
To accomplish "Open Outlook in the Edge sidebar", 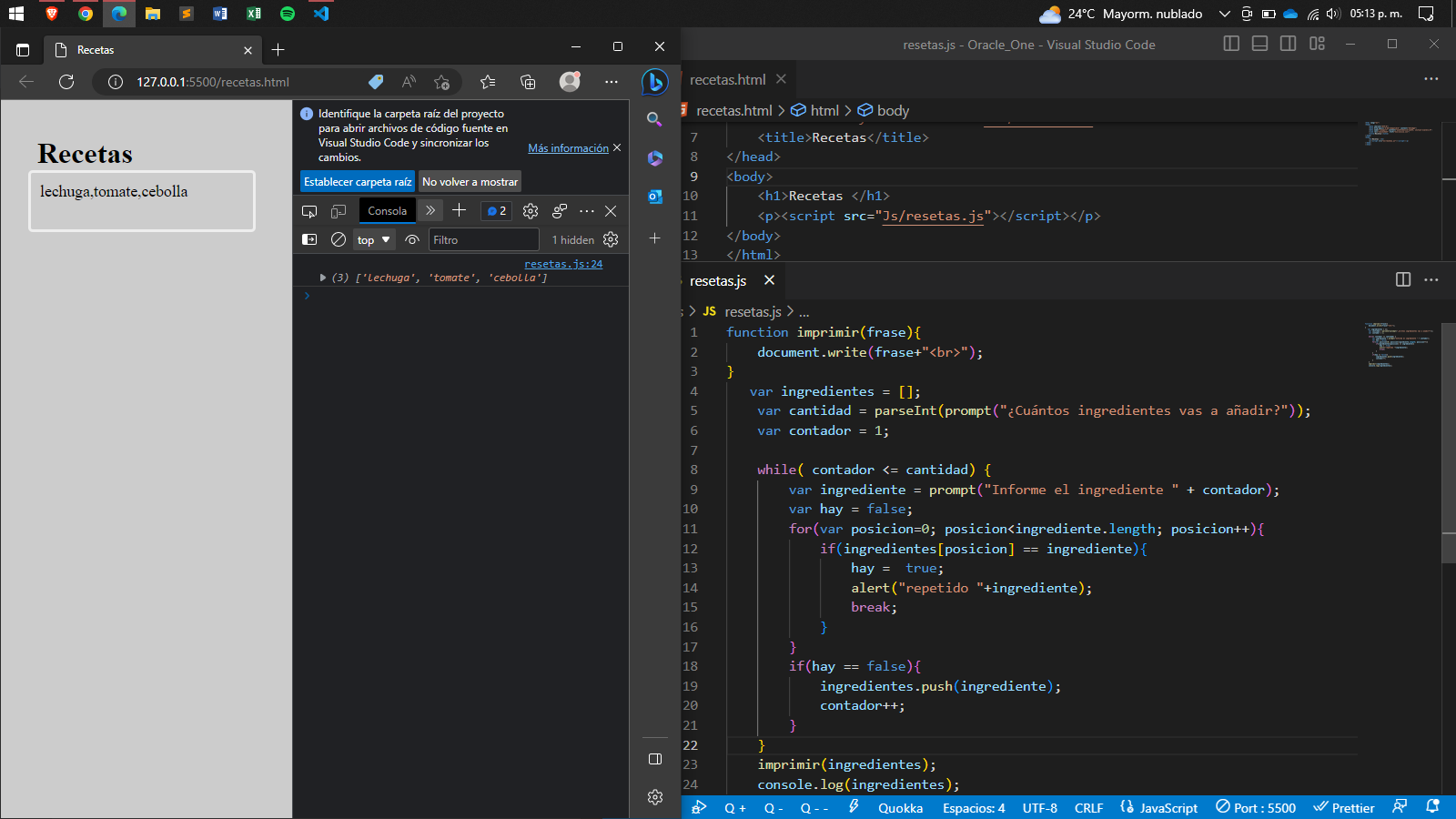I will click(x=655, y=197).
